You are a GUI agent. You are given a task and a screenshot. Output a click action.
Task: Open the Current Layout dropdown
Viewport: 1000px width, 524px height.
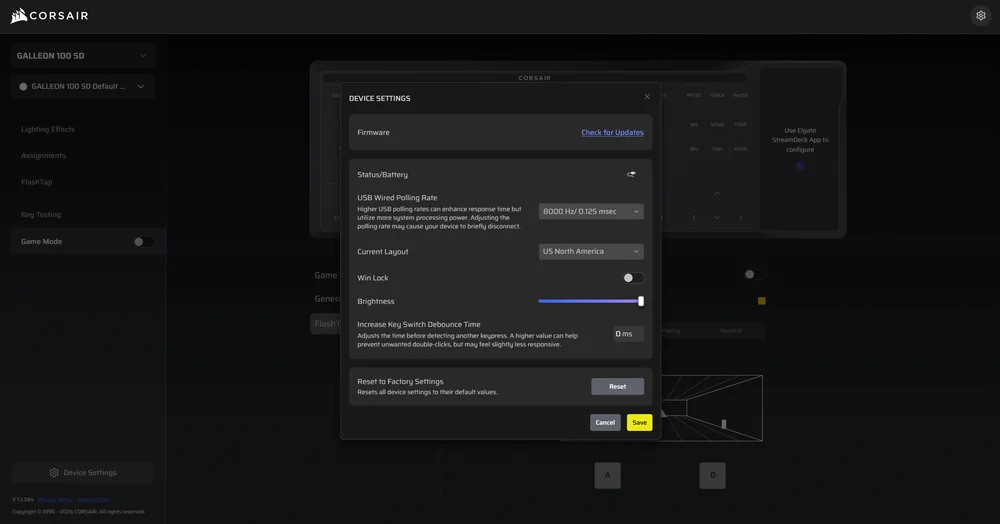click(591, 251)
